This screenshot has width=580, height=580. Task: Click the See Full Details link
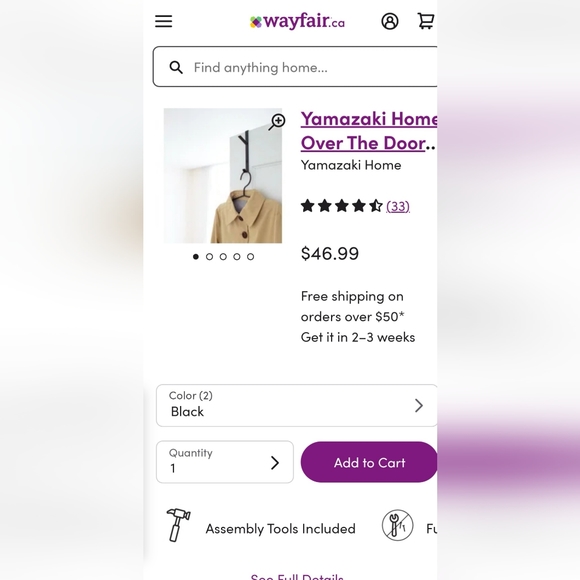pos(297,576)
